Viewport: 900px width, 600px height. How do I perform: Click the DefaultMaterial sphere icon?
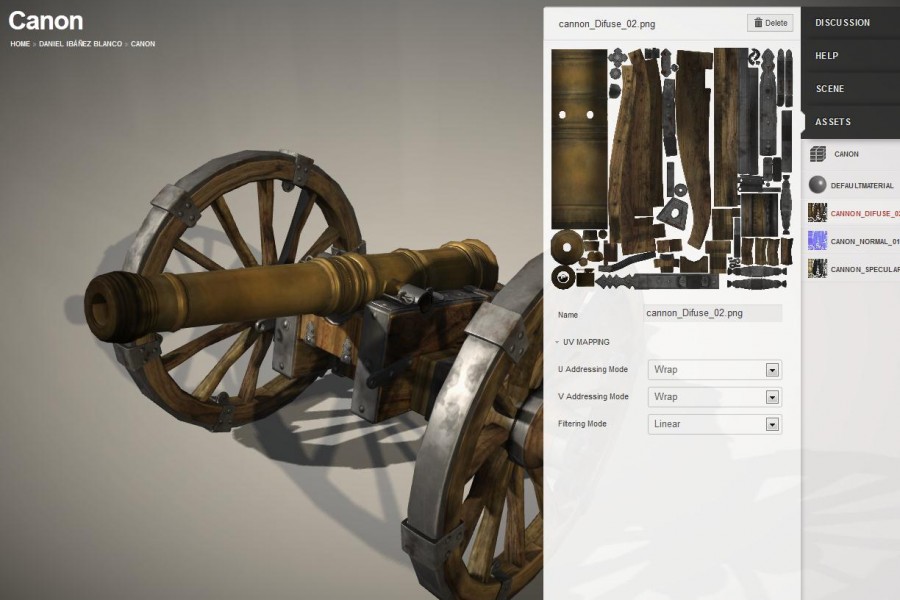pyautogui.click(x=817, y=185)
